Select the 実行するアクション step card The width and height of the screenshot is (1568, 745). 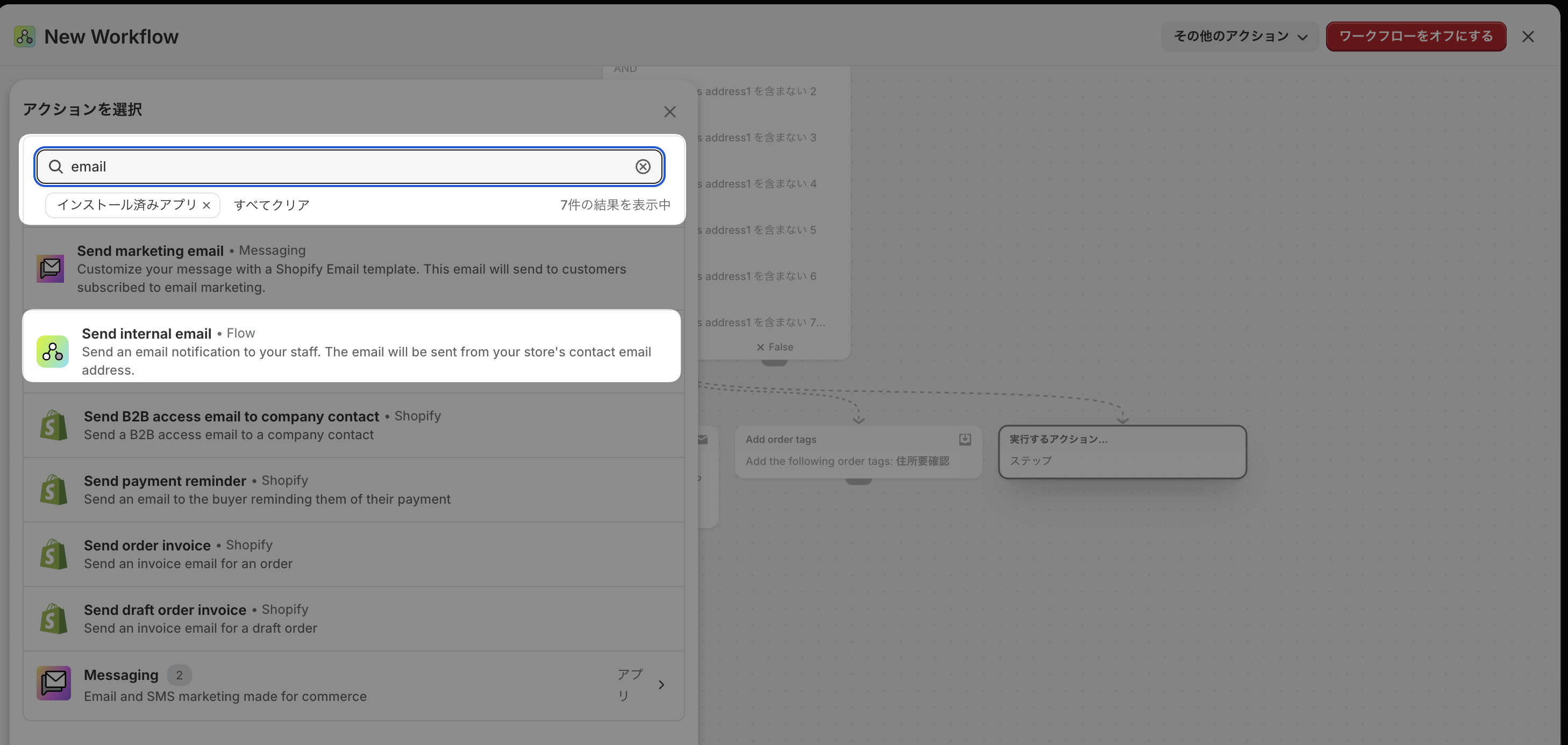pyautogui.click(x=1122, y=452)
